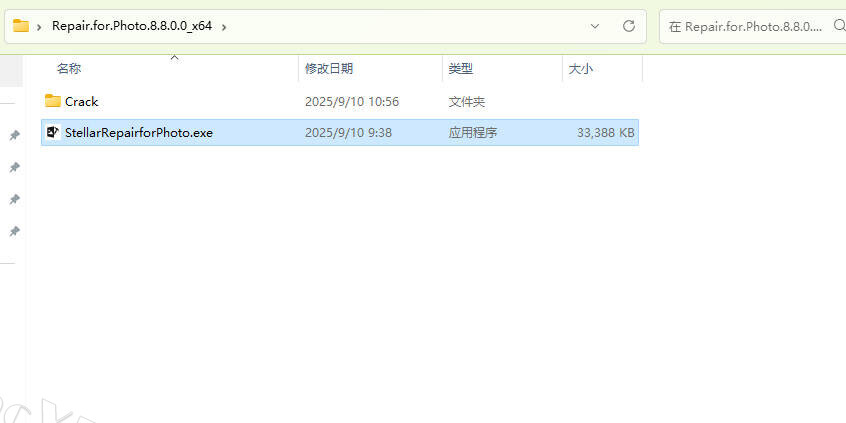Click the first pin icon in sidebar
This screenshot has height=423, width=846.
[x=15, y=135]
